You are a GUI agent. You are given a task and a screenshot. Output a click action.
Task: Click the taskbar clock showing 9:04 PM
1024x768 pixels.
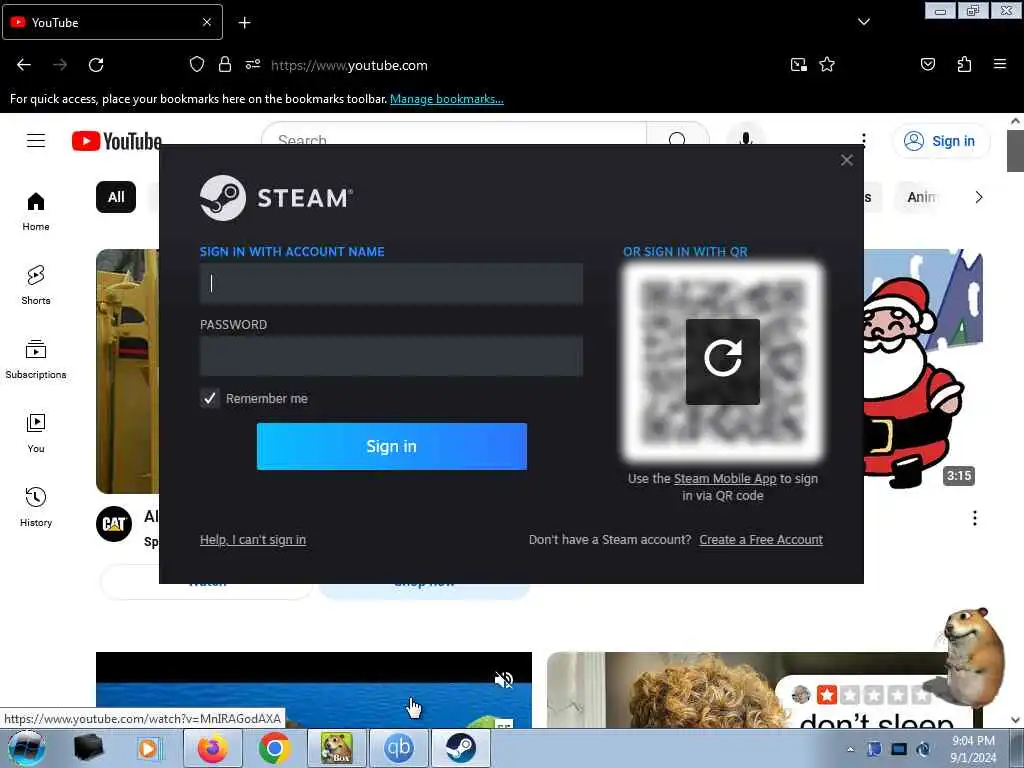click(x=973, y=749)
